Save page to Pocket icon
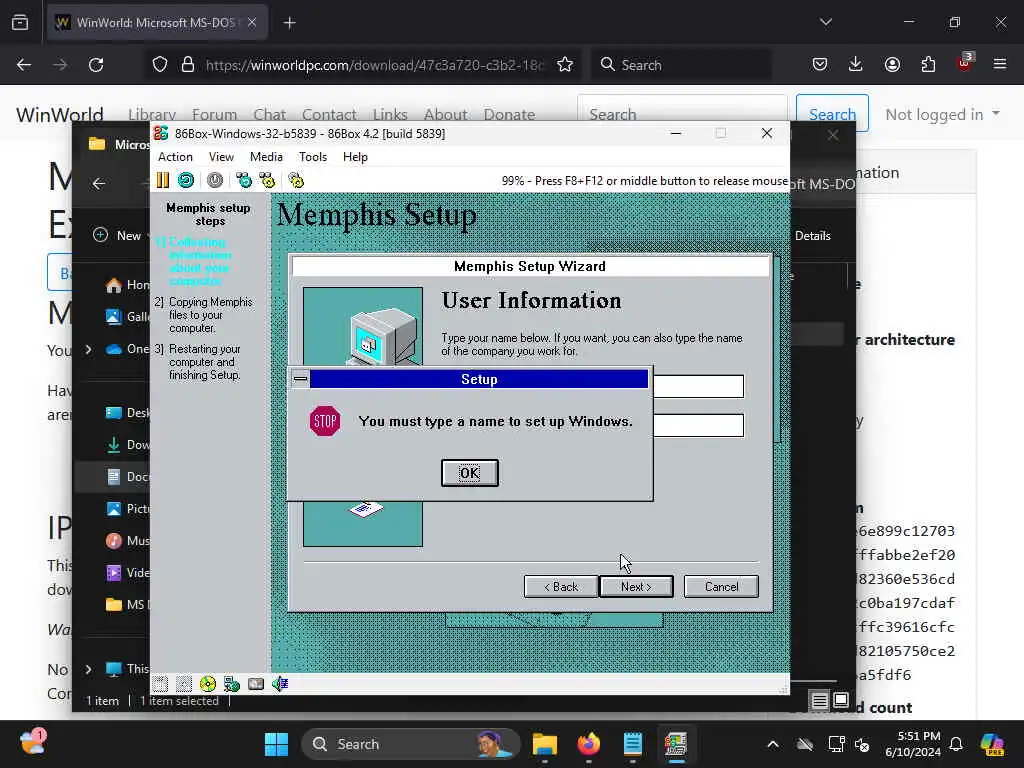Image resolution: width=1024 pixels, height=768 pixels. tap(820, 64)
